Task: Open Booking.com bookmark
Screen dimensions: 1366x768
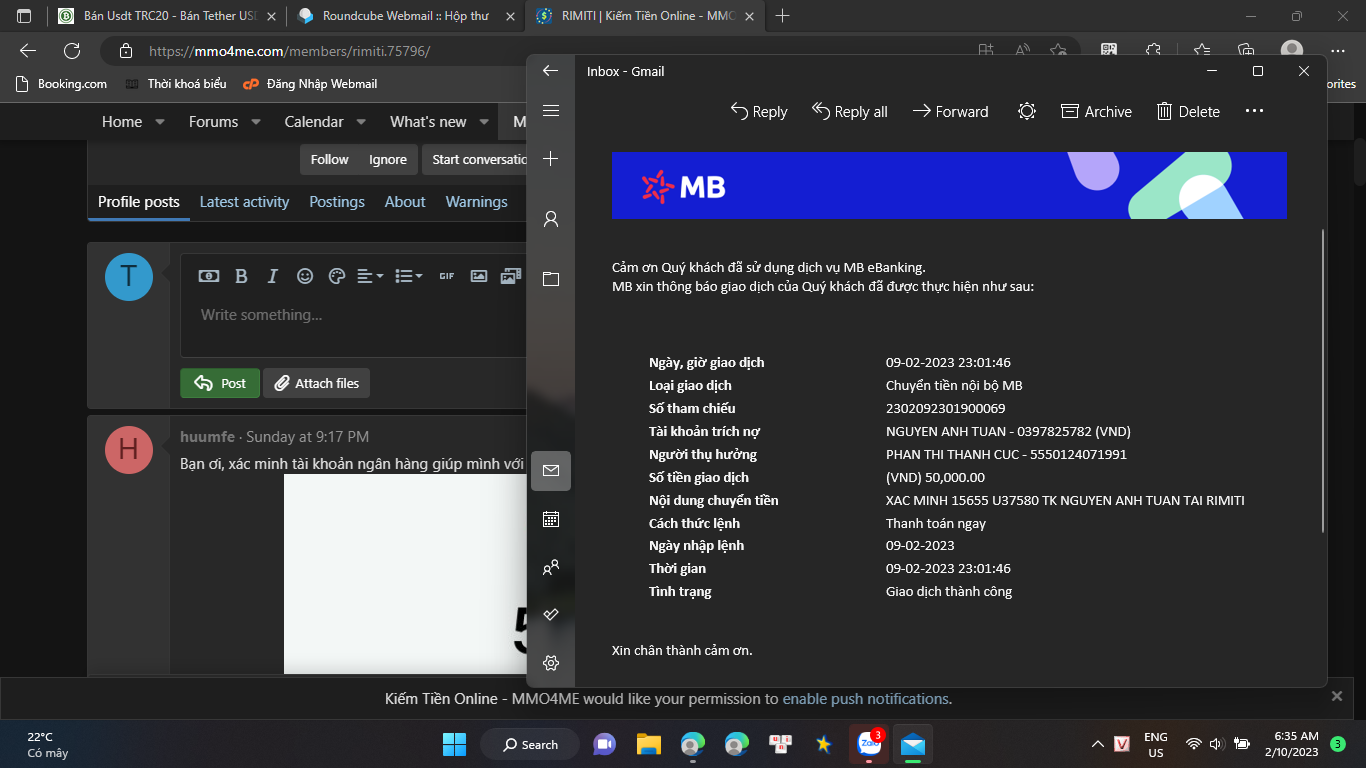Action: tap(61, 84)
